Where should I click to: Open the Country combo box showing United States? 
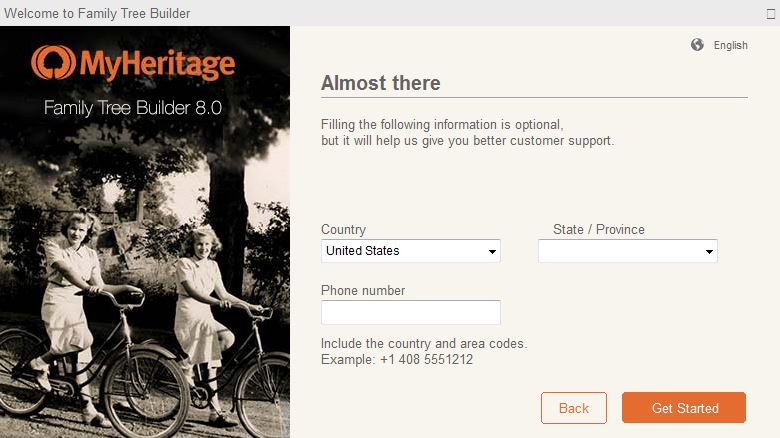(x=401, y=251)
